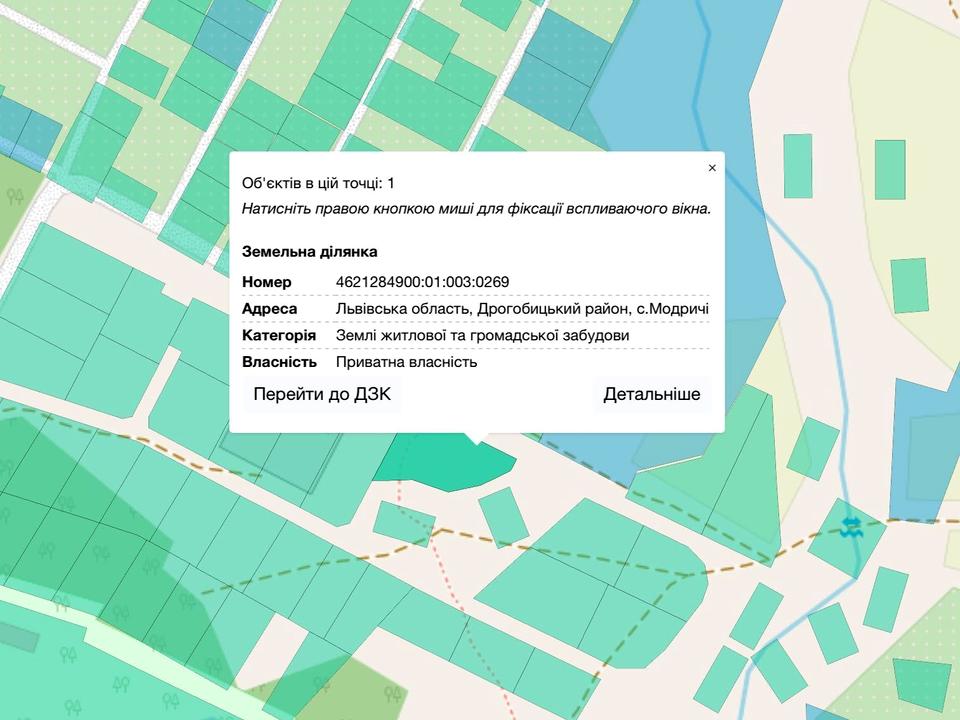The image size is (960, 720).
Task: Select the cadastral number 4621284900:01:003:0269
Action: point(422,282)
